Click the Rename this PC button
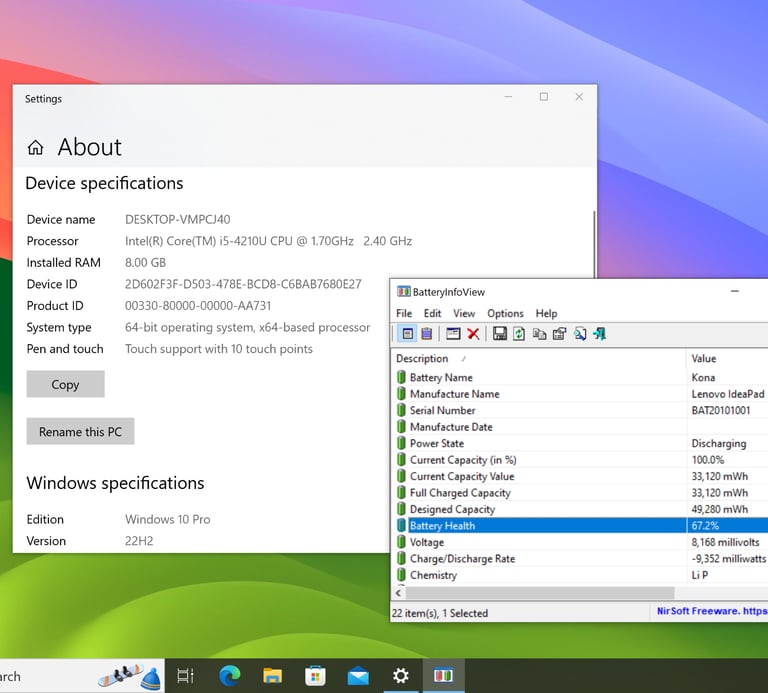The width and height of the screenshot is (768, 693). (80, 431)
